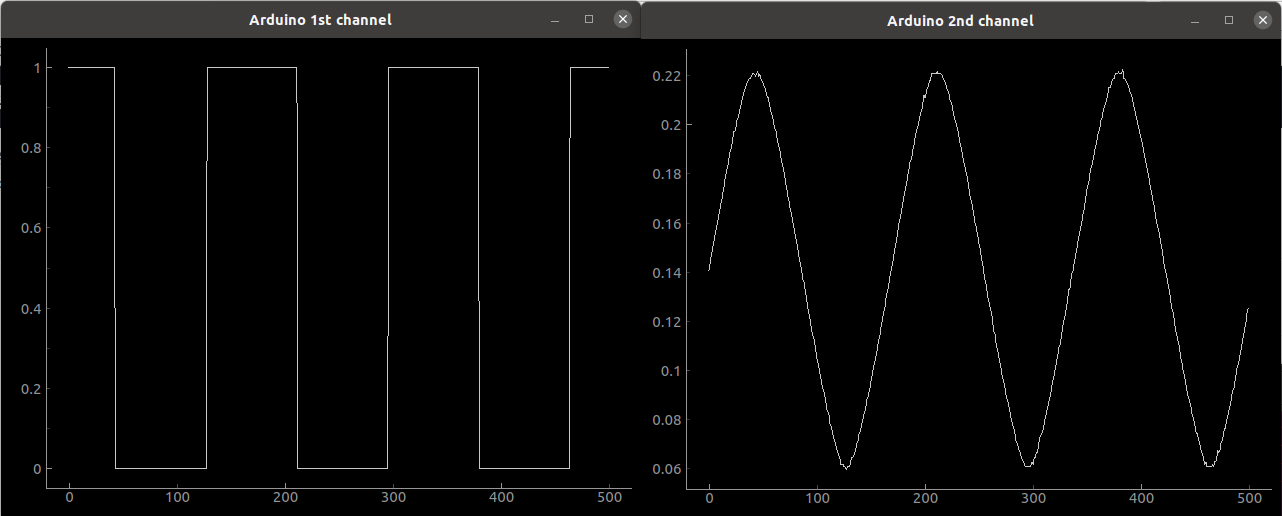This screenshot has width=1282, height=516.
Task: Pick the 0.4 y-axis label in 1st channel
Action: [x=29, y=308]
